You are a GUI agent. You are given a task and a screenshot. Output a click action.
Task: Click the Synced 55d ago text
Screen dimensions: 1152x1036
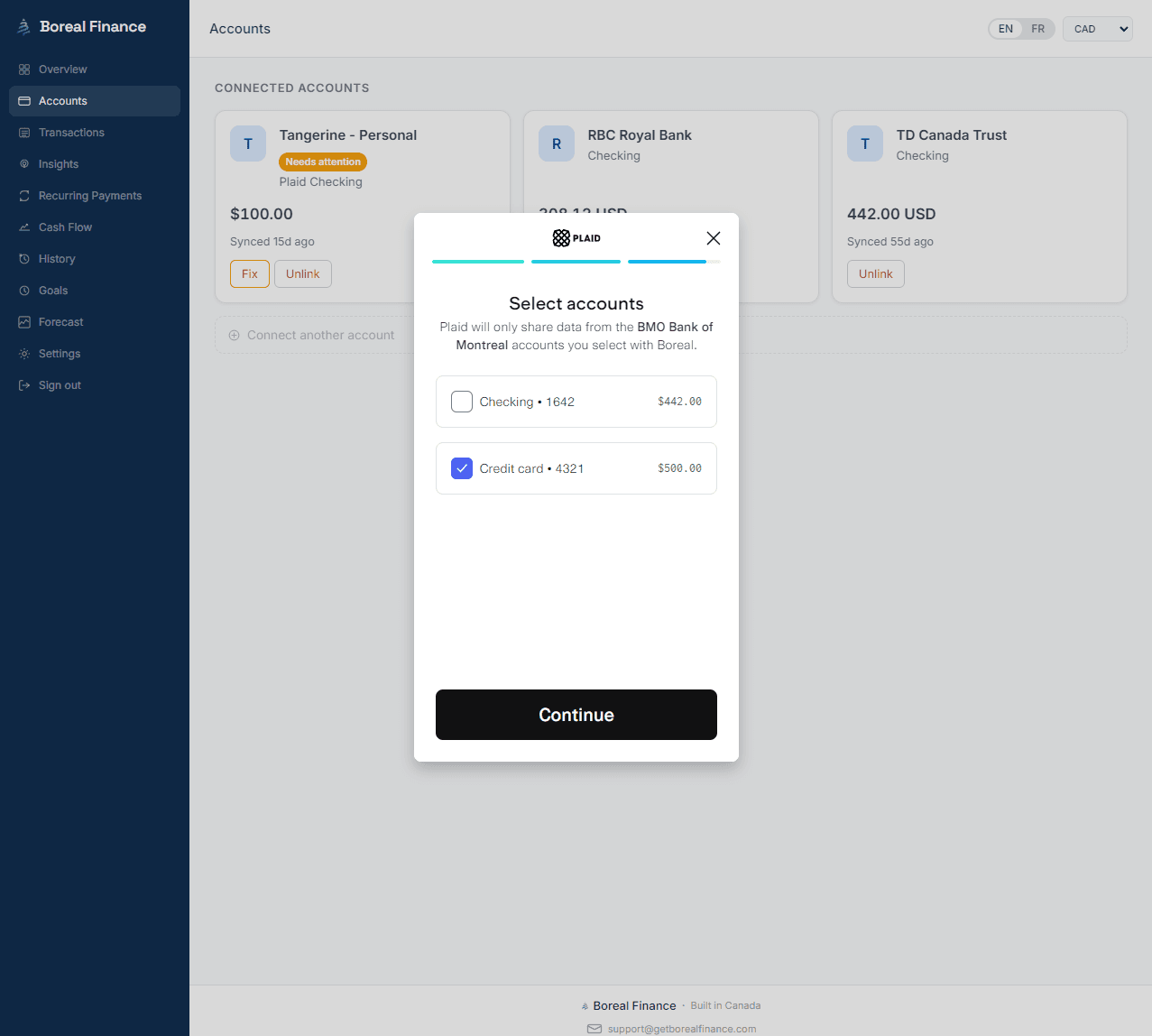point(890,242)
